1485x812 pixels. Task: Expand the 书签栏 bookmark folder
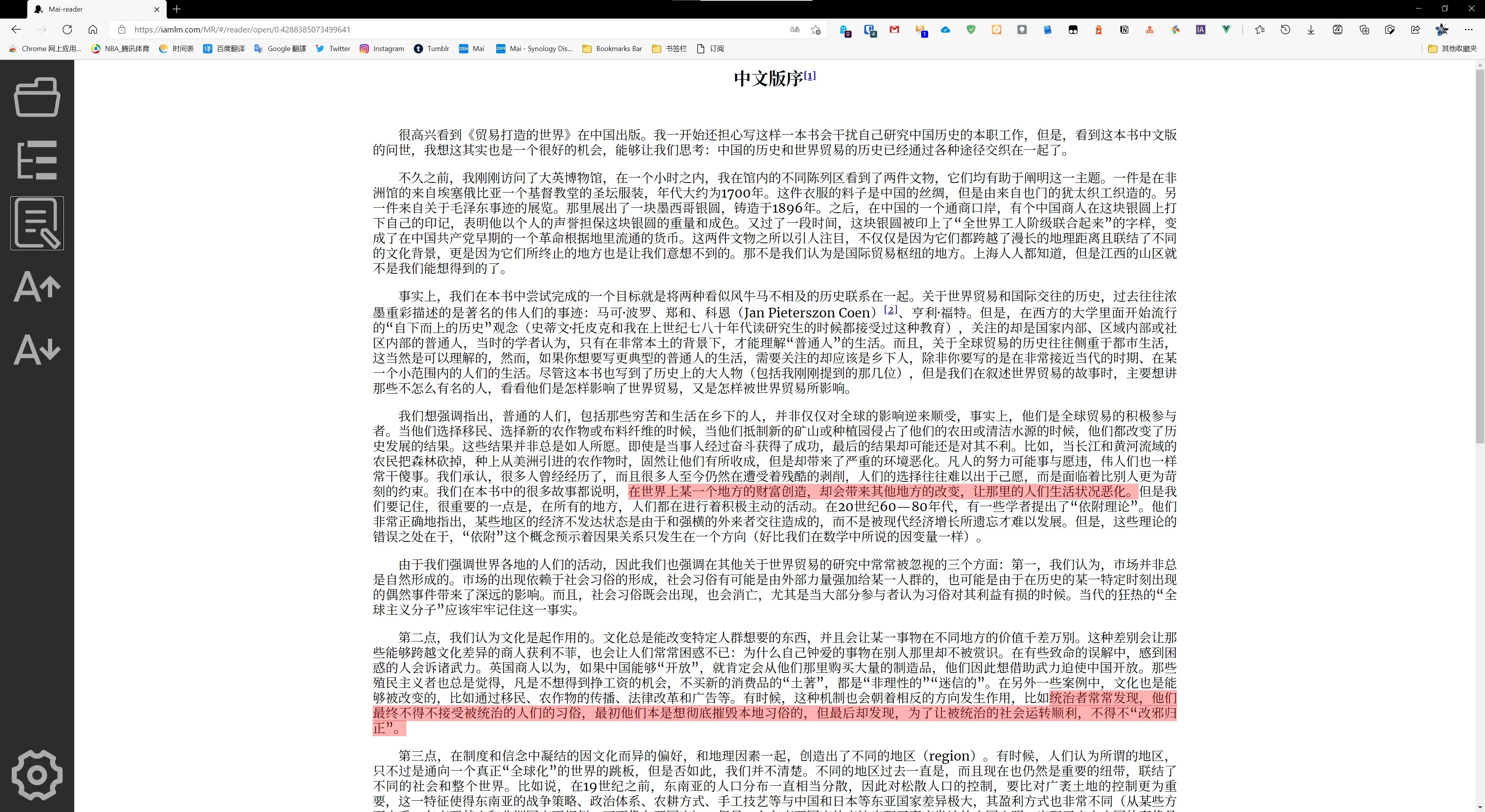coord(669,48)
